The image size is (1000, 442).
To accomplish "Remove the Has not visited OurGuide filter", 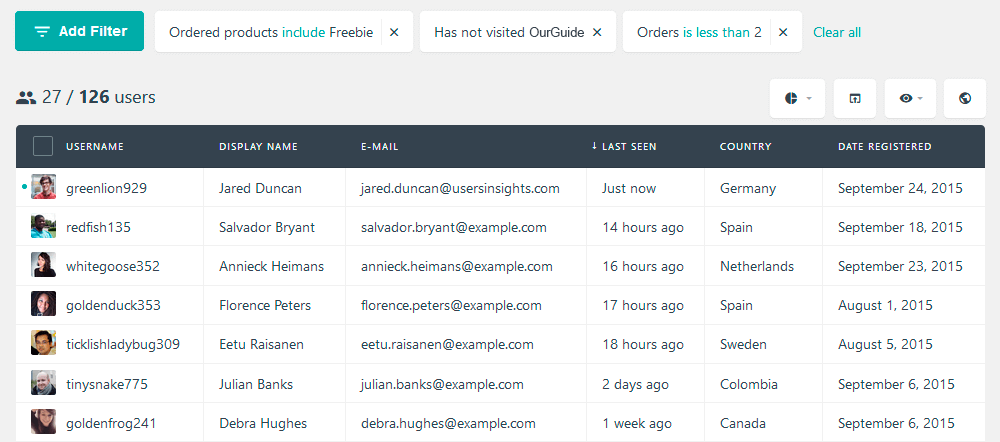I will coord(597,32).
